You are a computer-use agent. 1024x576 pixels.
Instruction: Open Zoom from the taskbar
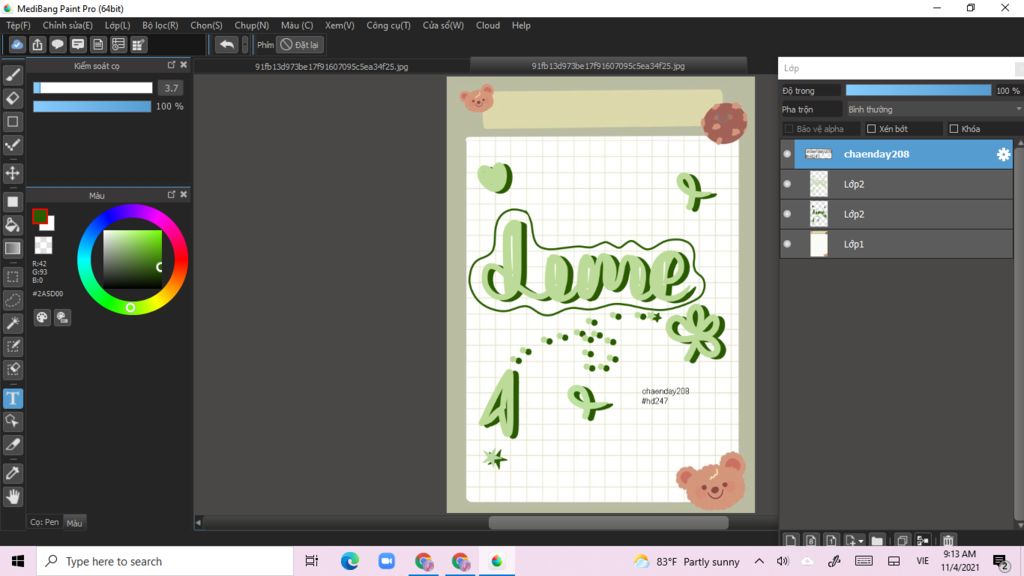pyautogui.click(x=387, y=561)
